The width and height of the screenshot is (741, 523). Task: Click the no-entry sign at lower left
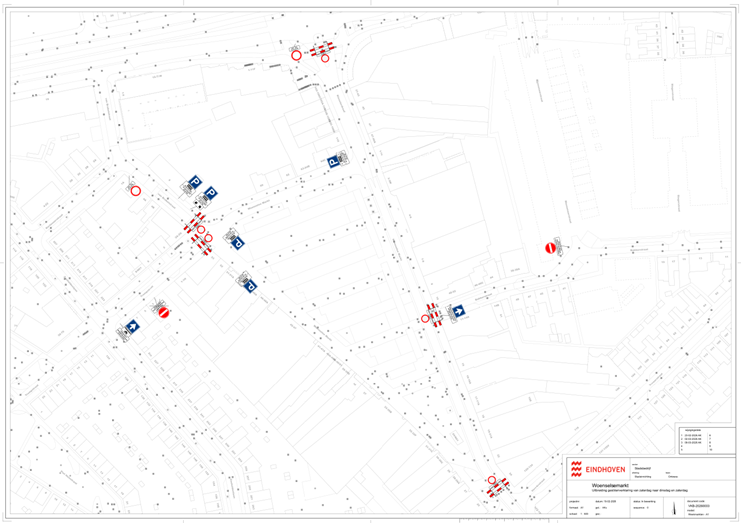165,311
